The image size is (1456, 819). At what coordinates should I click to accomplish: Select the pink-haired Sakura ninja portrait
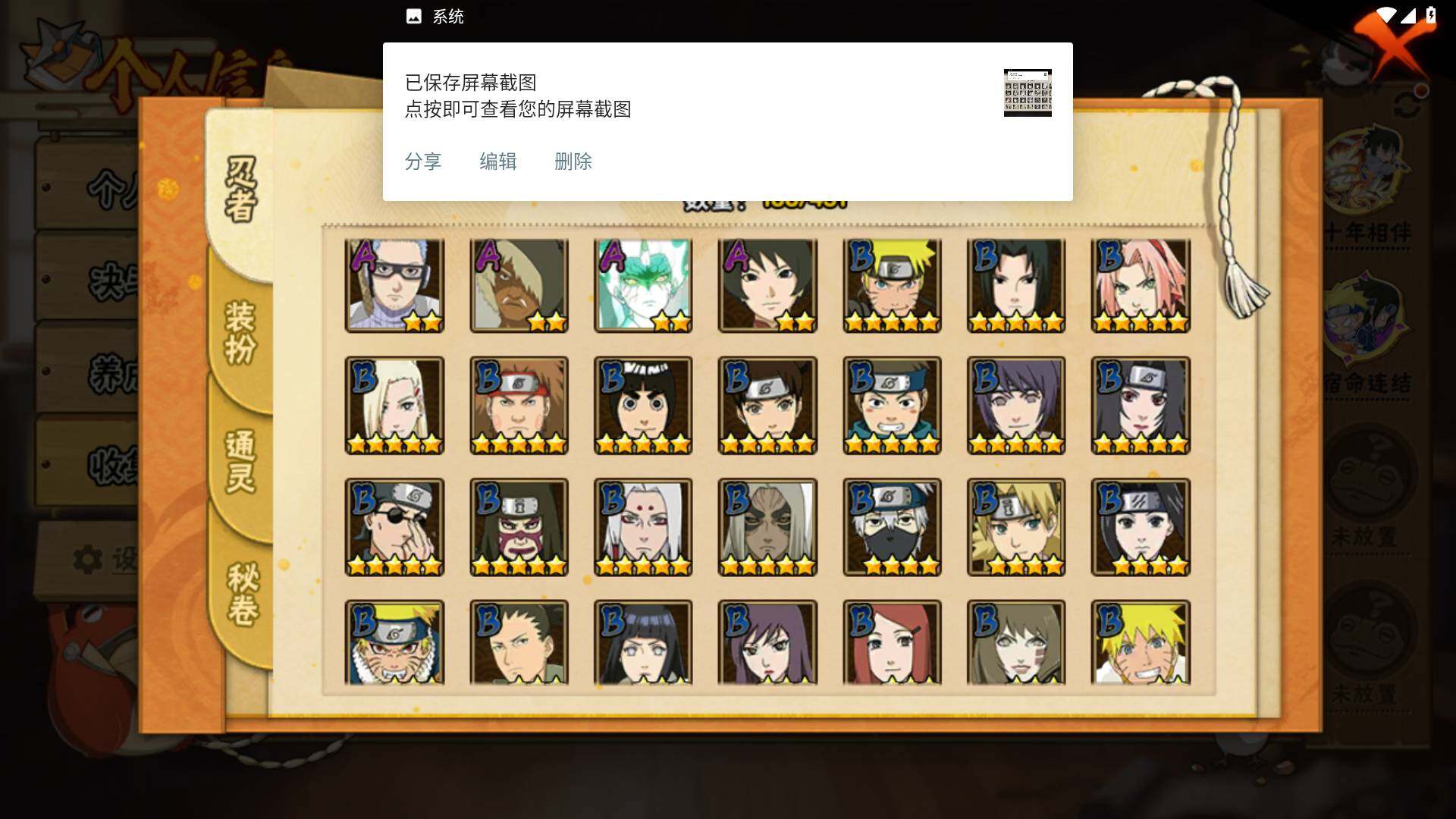point(1141,285)
